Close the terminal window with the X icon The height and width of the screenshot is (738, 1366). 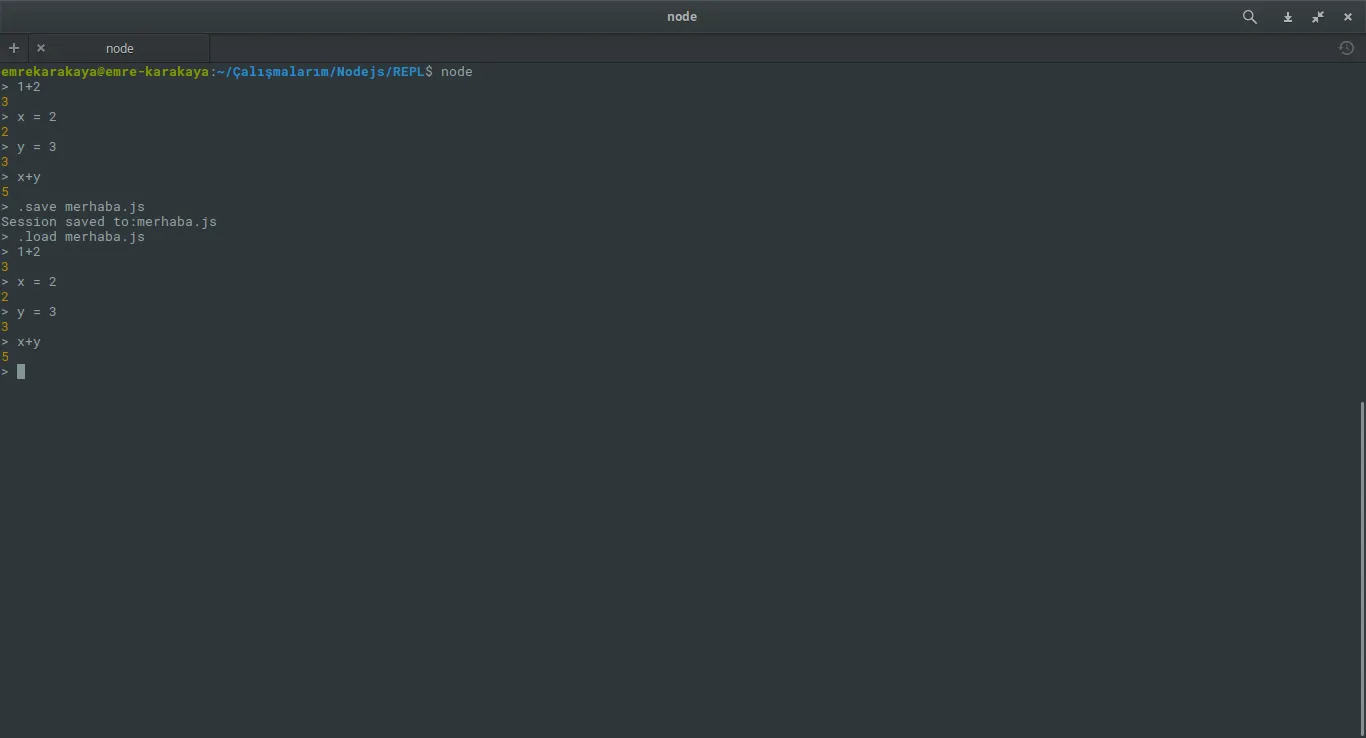[x=1347, y=17]
